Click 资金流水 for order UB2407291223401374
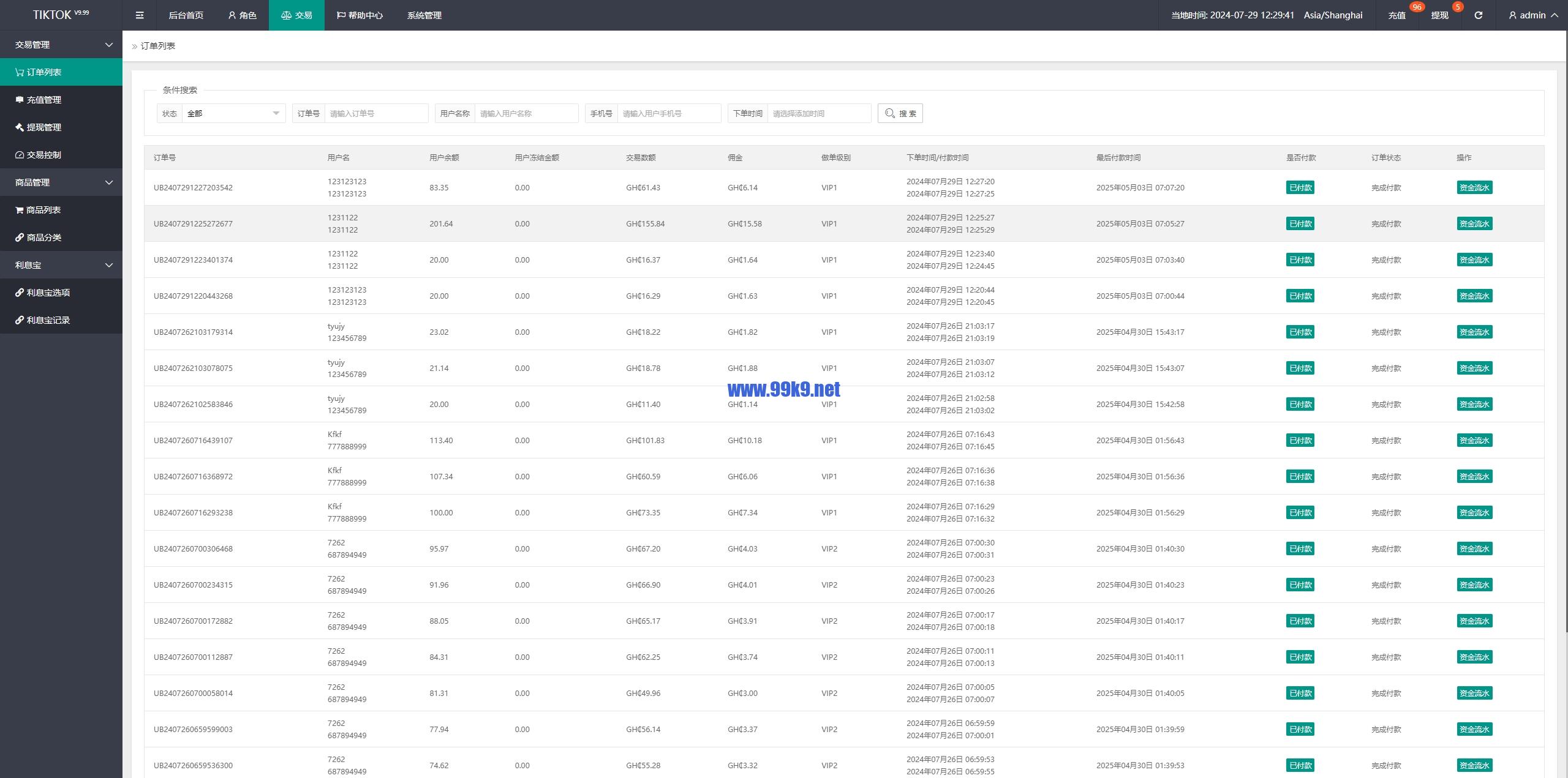The height and width of the screenshot is (778, 1568). (x=1474, y=260)
